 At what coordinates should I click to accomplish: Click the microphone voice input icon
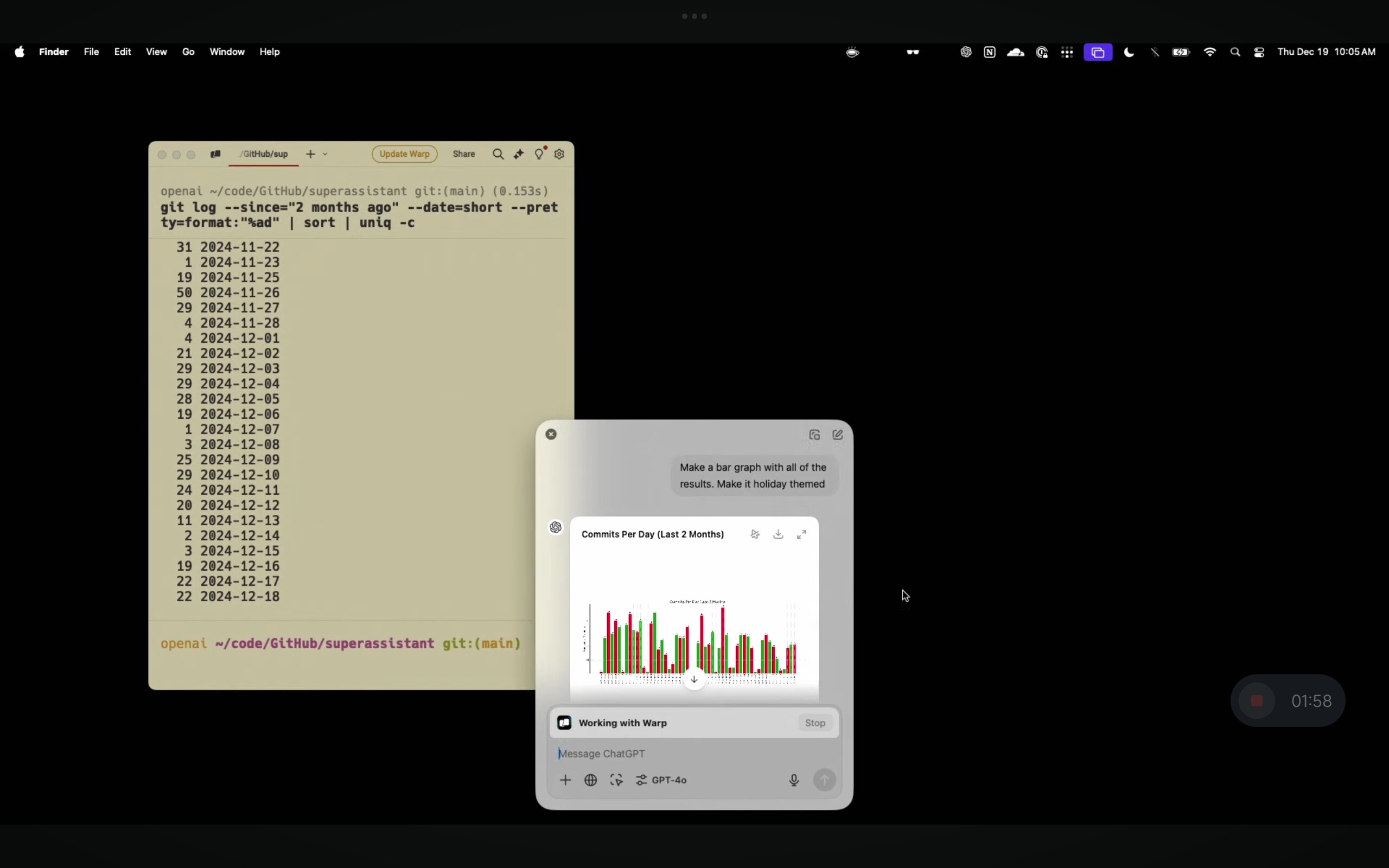point(794,780)
